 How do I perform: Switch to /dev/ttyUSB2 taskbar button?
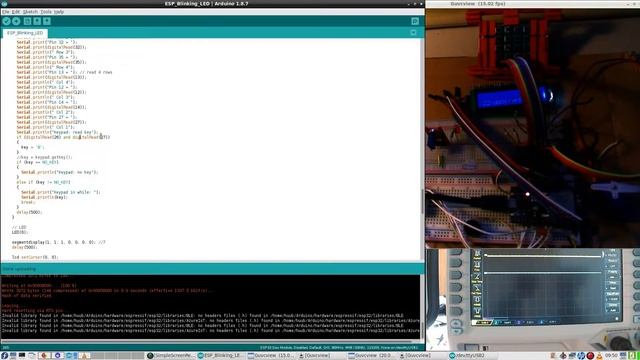472,356
